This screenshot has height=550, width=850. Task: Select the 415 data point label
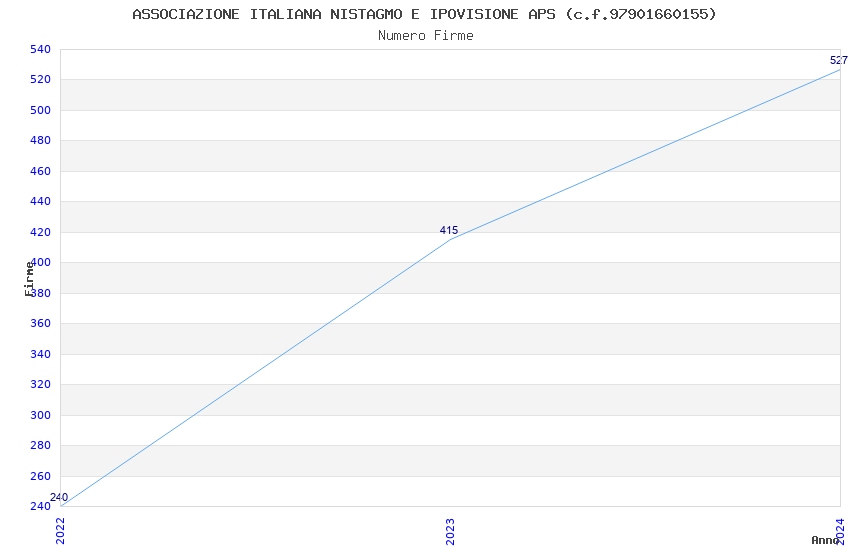(x=449, y=230)
